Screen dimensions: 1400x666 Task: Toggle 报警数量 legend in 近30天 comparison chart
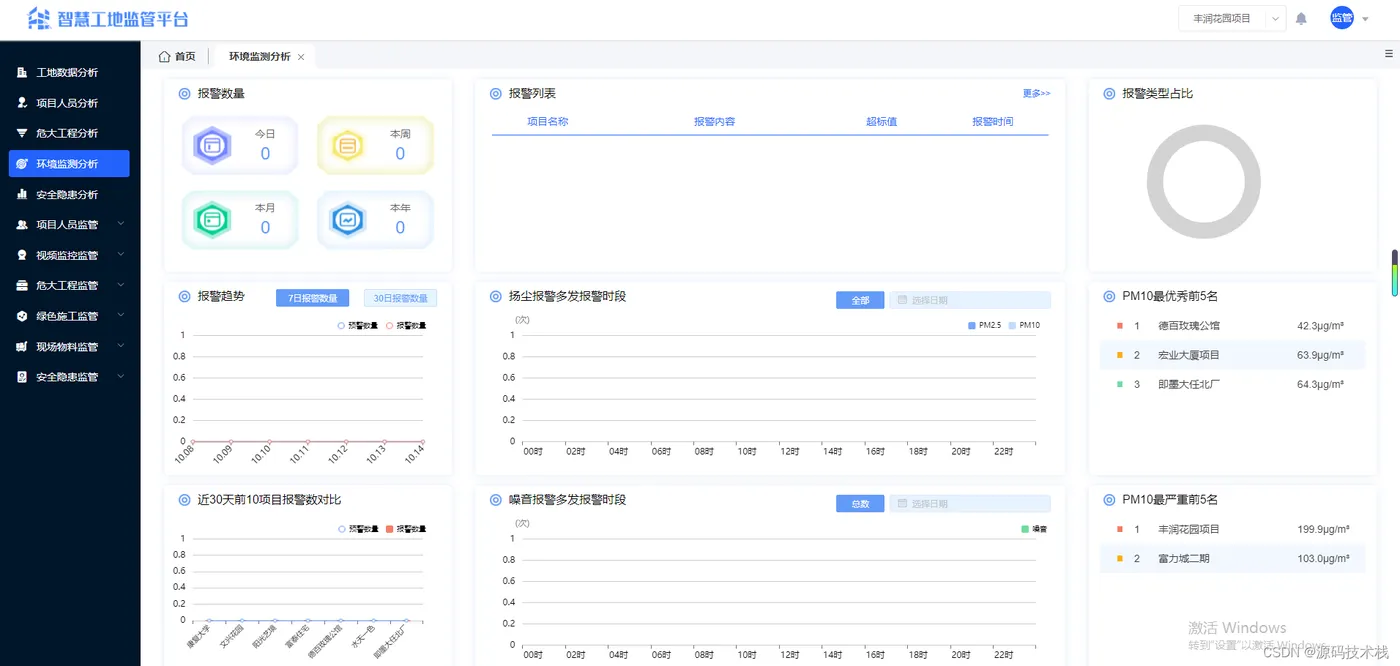(406, 529)
